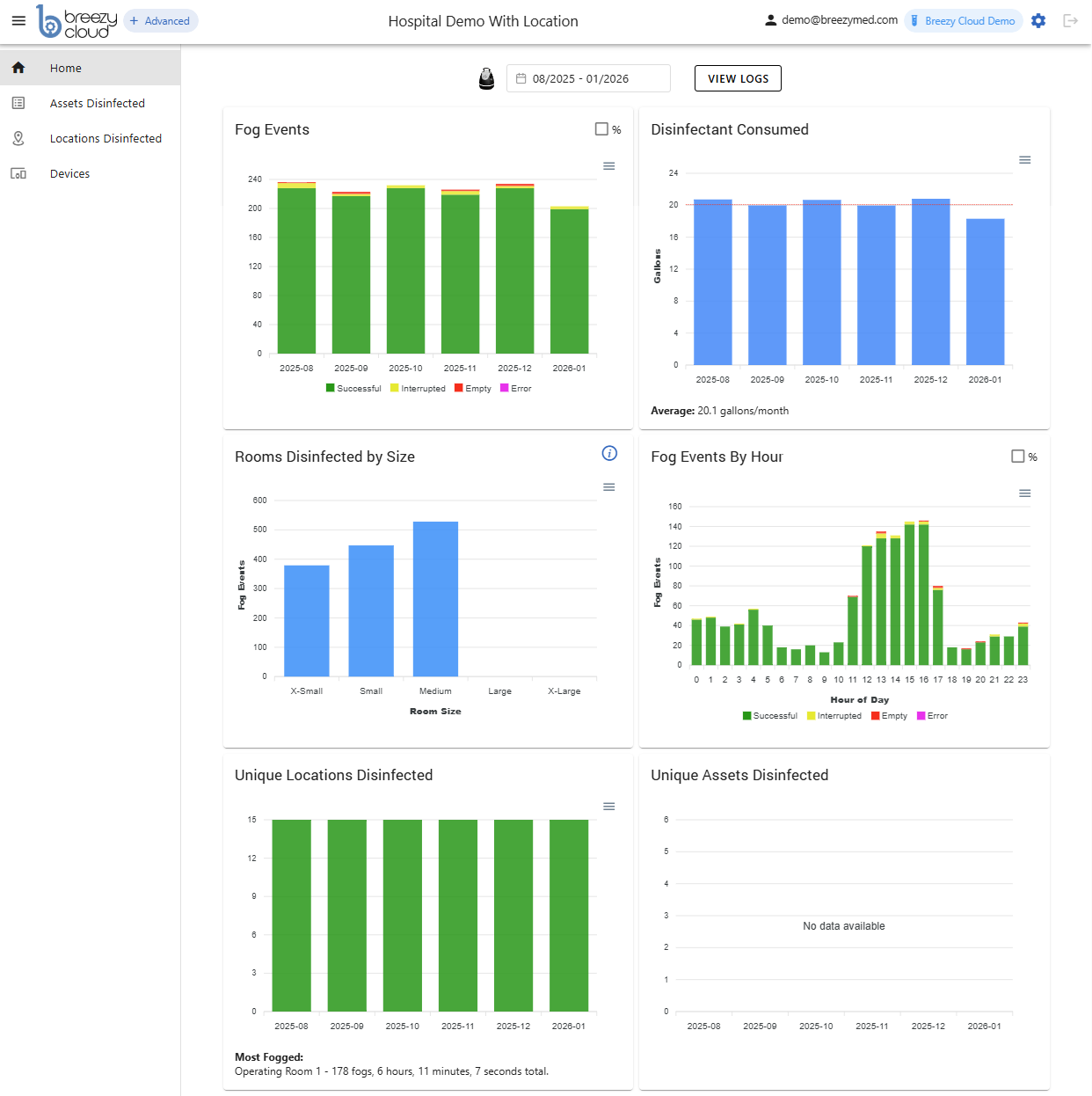Toggle percent checkbox on Fog Events By Hour
1092x1096 pixels.
click(x=1017, y=457)
